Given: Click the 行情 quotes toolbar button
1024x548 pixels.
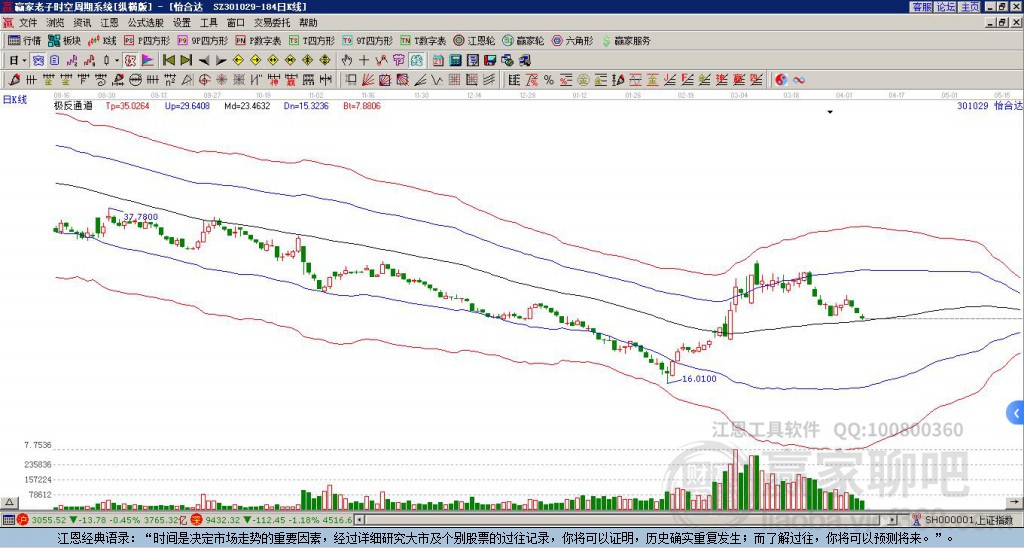Looking at the screenshot, I should click(x=25, y=40).
